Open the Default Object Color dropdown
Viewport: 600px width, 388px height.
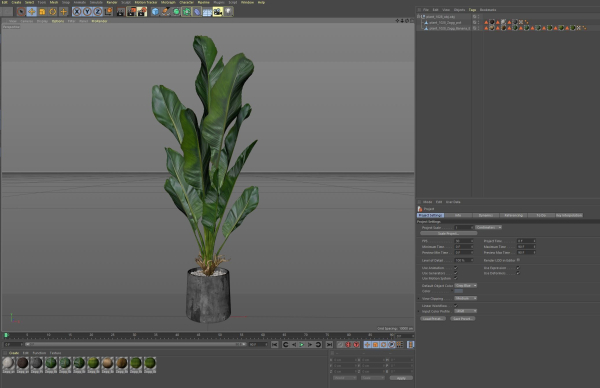tap(466, 286)
